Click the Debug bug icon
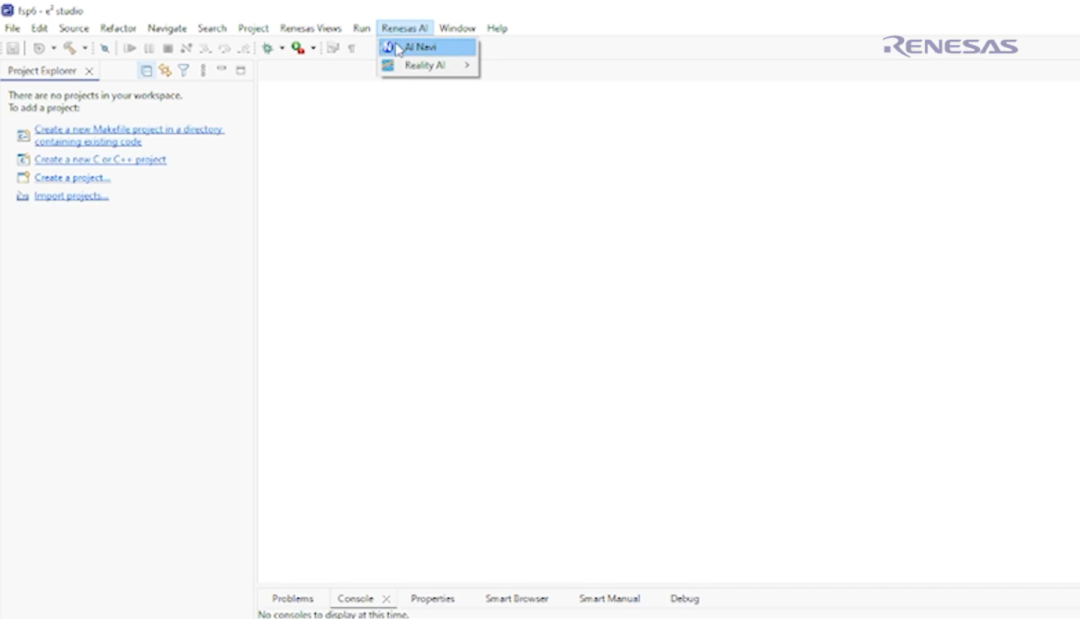Screen dimensions: 1080x619 pos(268,48)
